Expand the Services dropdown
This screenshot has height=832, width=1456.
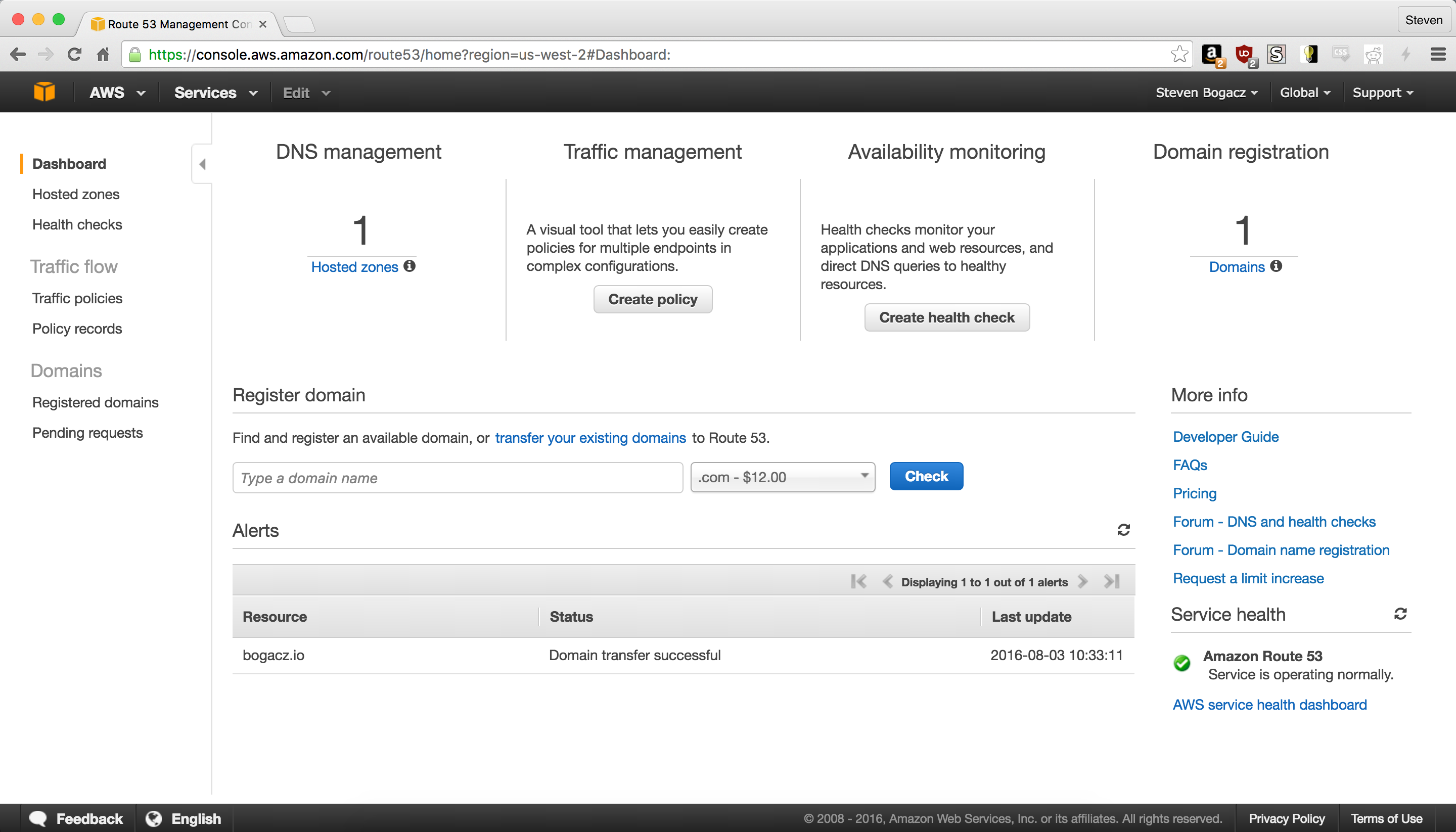pyautogui.click(x=216, y=93)
